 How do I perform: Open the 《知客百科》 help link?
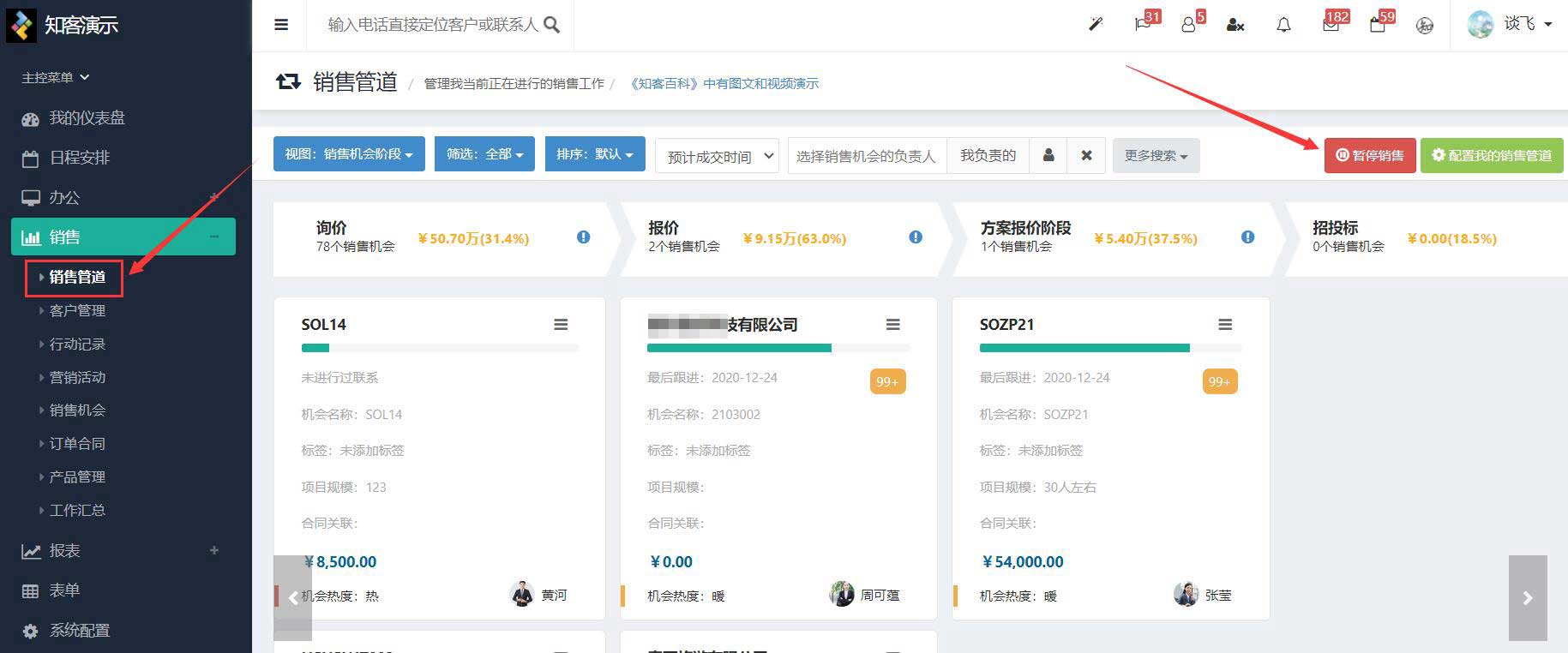(724, 84)
